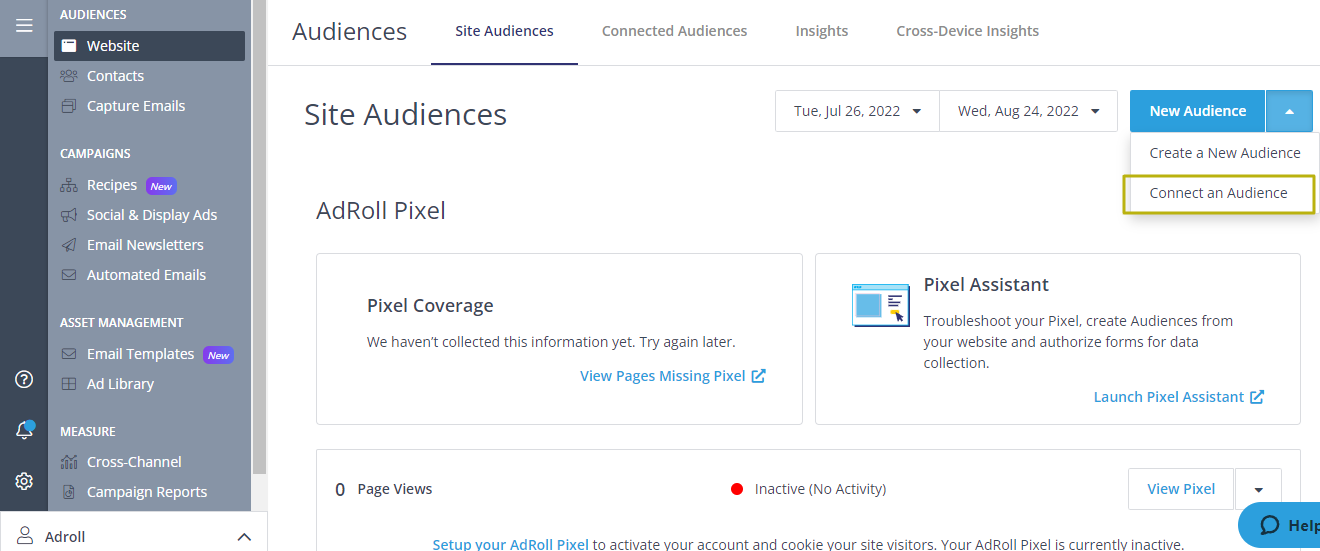This screenshot has width=1320, height=551.
Task: Click the sidebar vertical scrollbar
Action: coord(259,236)
